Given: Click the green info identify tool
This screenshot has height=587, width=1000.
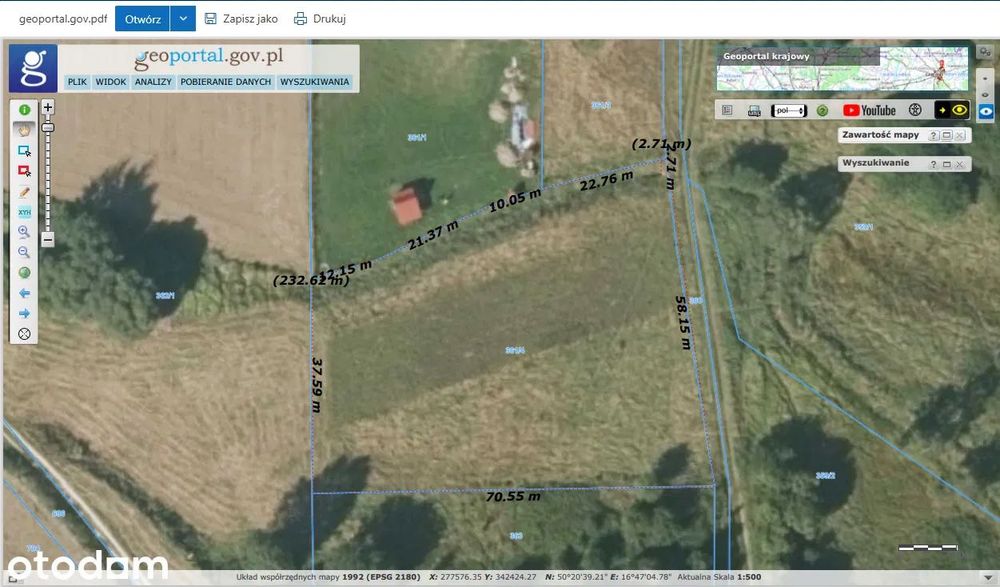Looking at the screenshot, I should [24, 110].
